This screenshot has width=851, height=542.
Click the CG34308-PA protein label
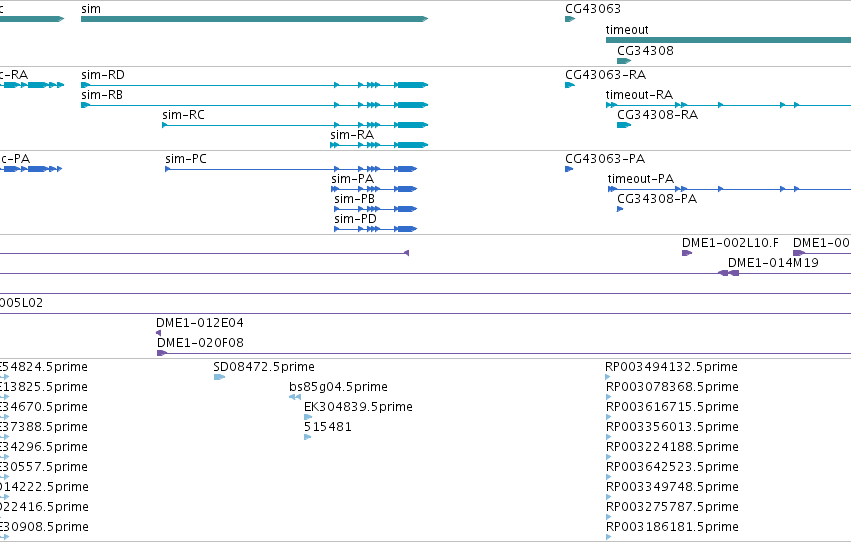coord(657,199)
